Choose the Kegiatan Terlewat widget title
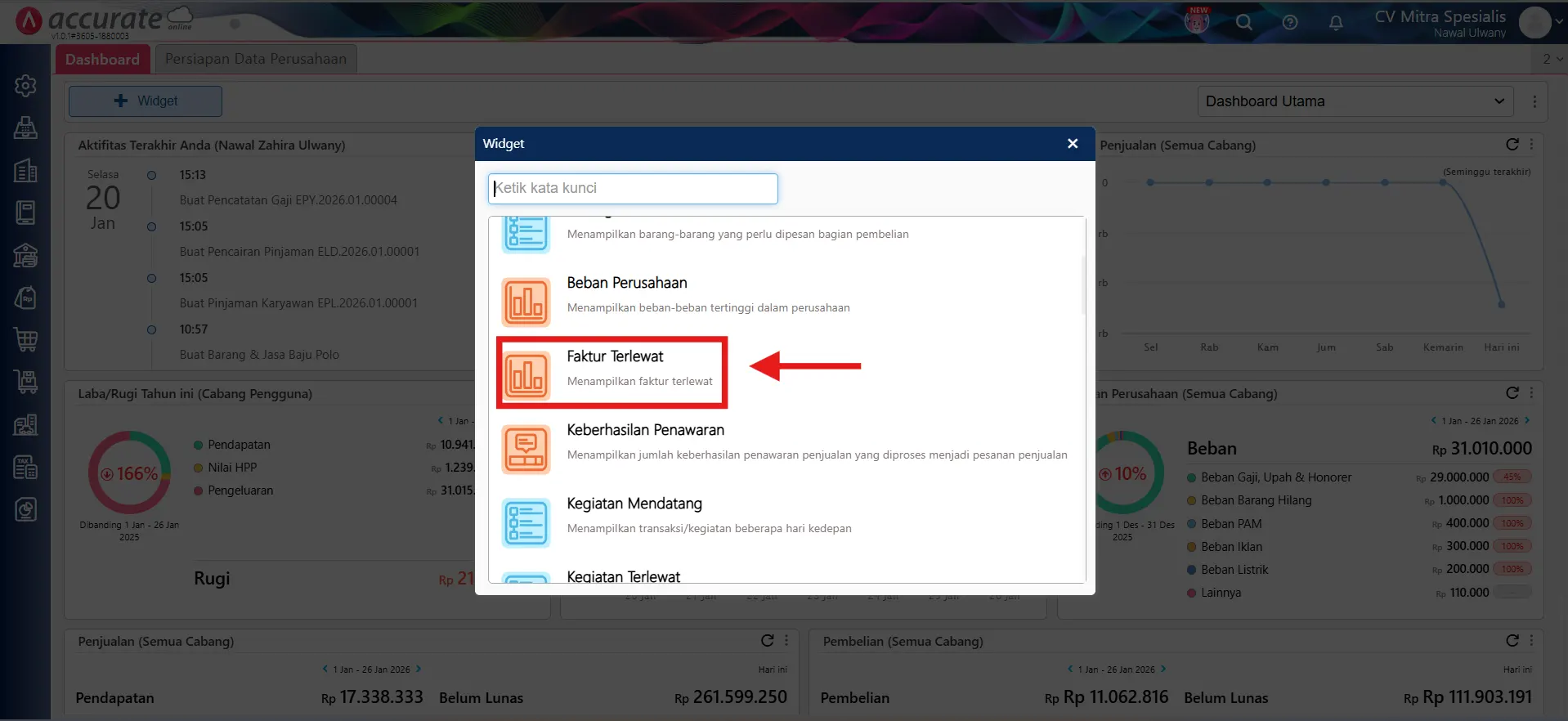1568x721 pixels. coord(623,576)
